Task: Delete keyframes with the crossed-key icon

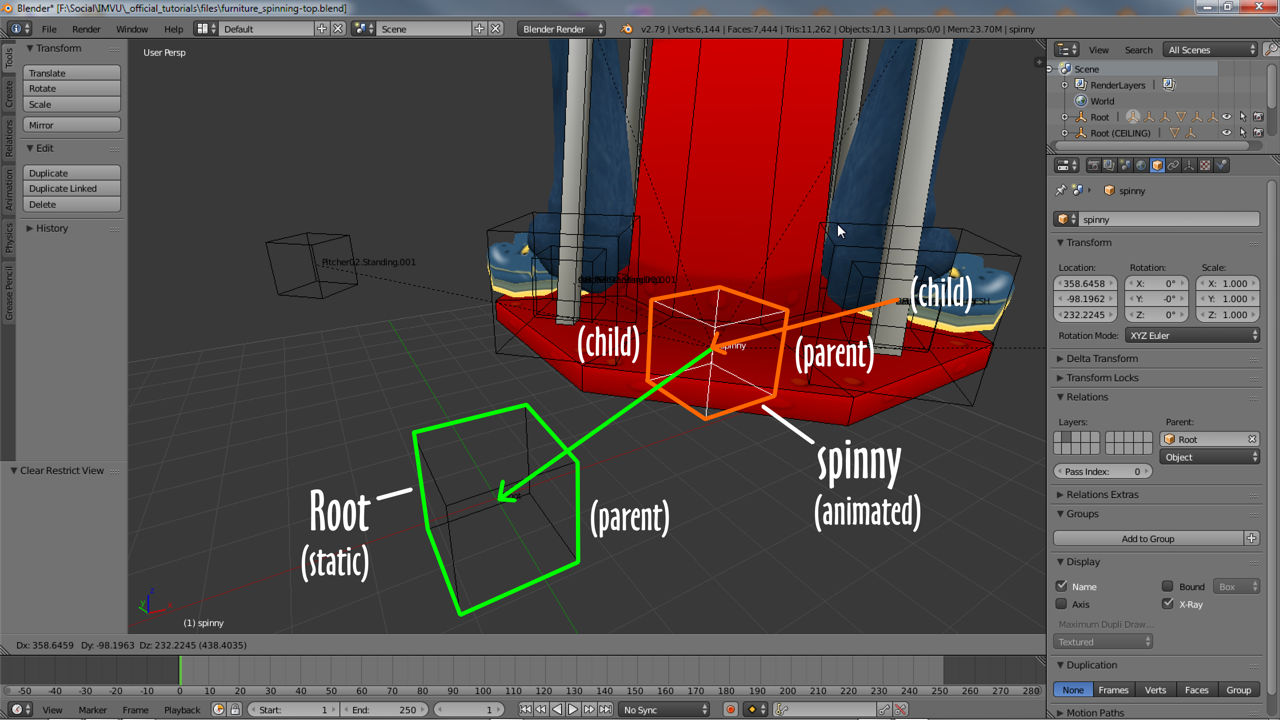Action: click(x=900, y=709)
